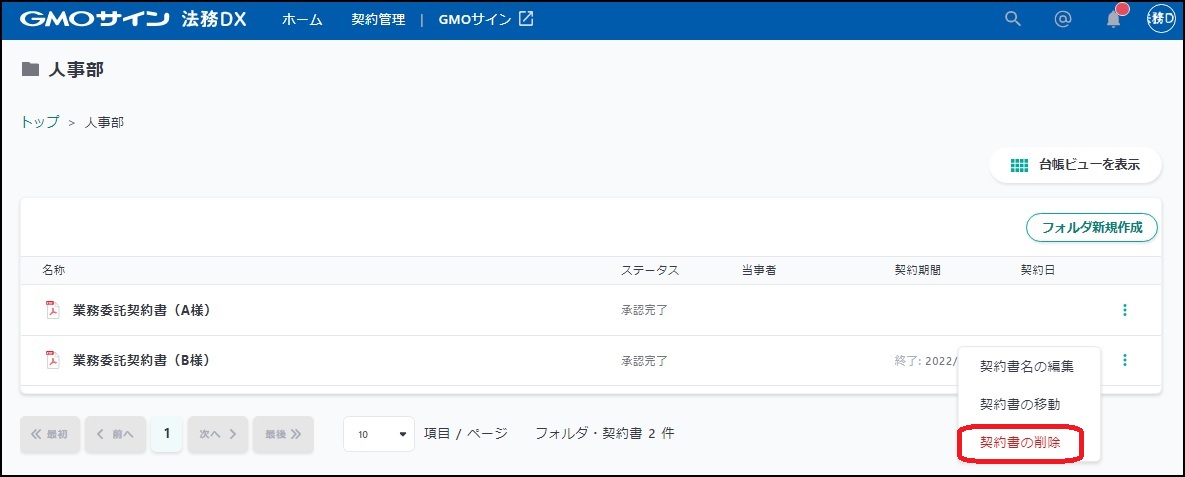The image size is (1185, 477).
Task: Click the トップ breadcrumb link
Action: [39, 122]
